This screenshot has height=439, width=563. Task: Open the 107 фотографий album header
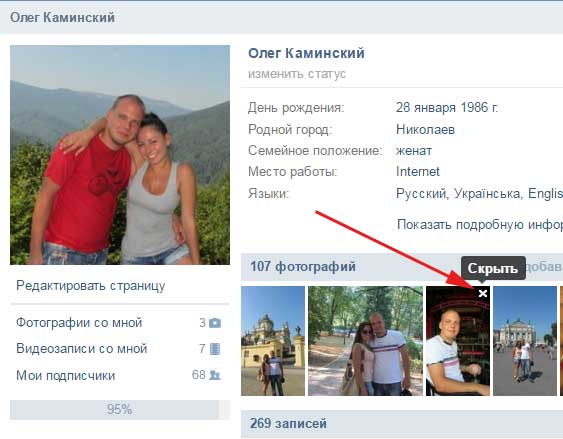(x=303, y=267)
